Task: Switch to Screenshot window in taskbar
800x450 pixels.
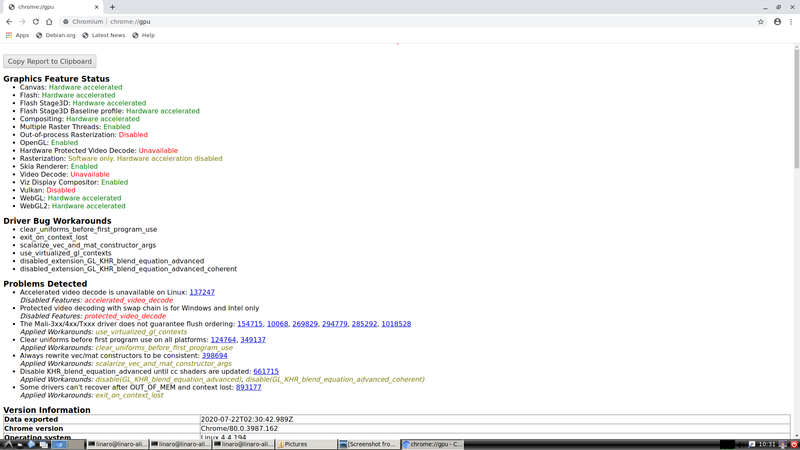Action: pos(369,444)
